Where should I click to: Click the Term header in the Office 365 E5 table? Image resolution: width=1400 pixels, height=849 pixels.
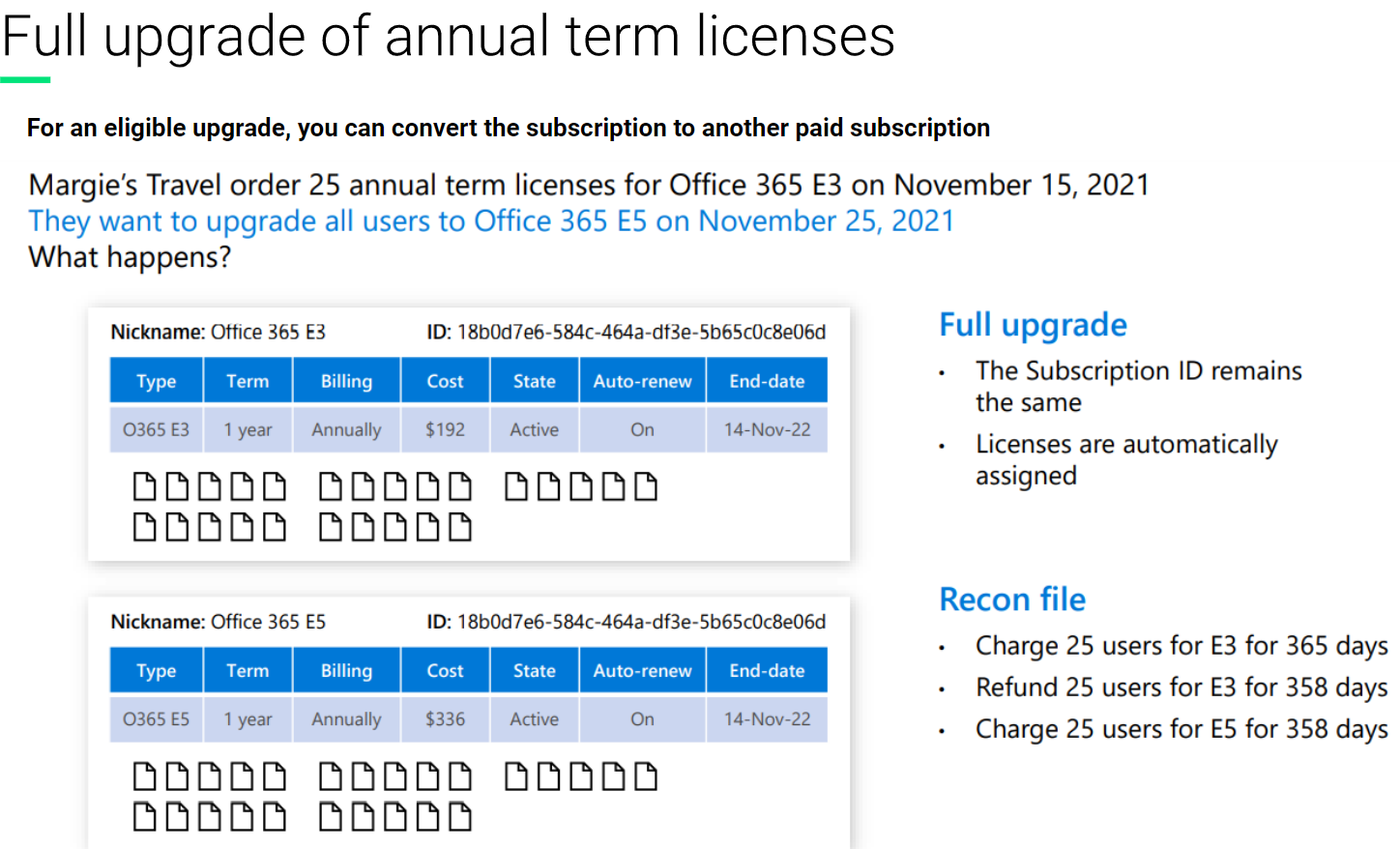[x=248, y=670]
